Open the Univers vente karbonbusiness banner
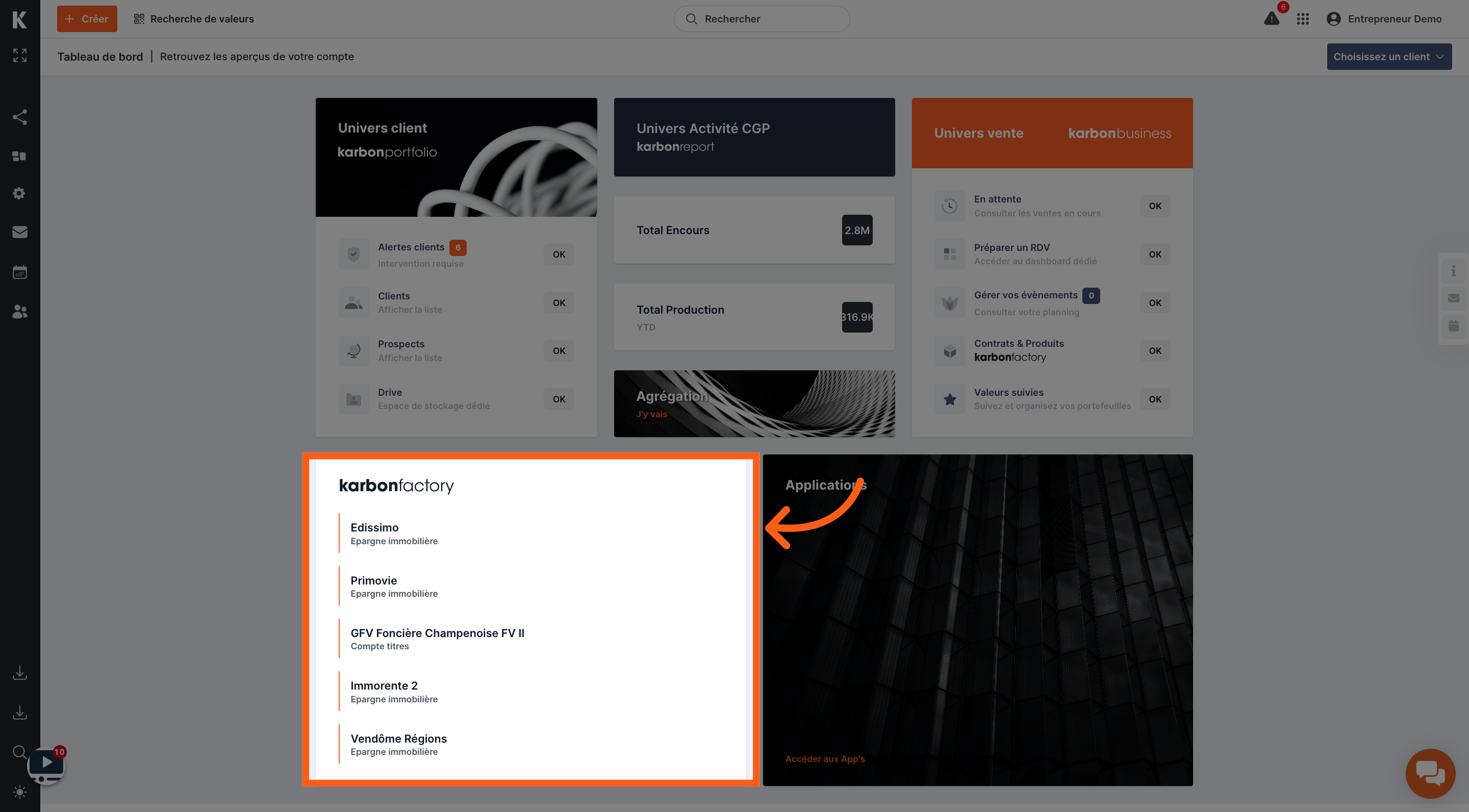 [1052, 133]
